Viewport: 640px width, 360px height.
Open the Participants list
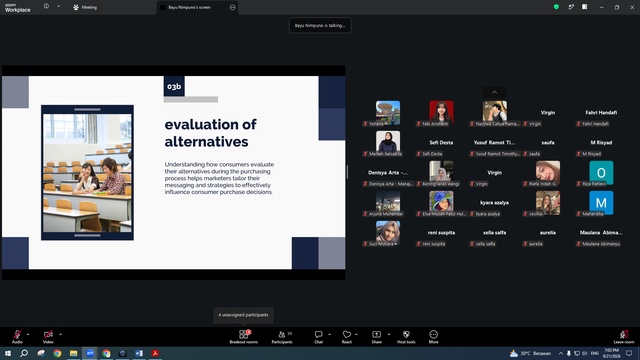(x=282, y=336)
